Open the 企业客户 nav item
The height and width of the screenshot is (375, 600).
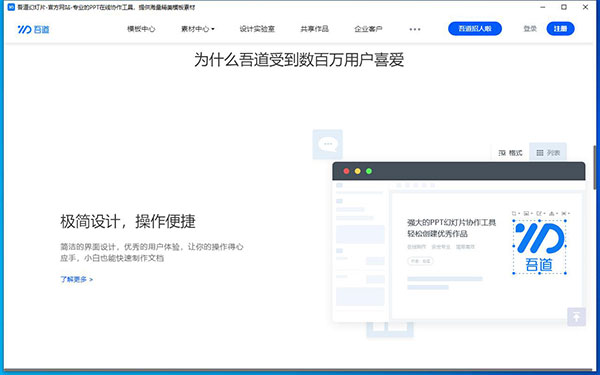[x=368, y=29]
